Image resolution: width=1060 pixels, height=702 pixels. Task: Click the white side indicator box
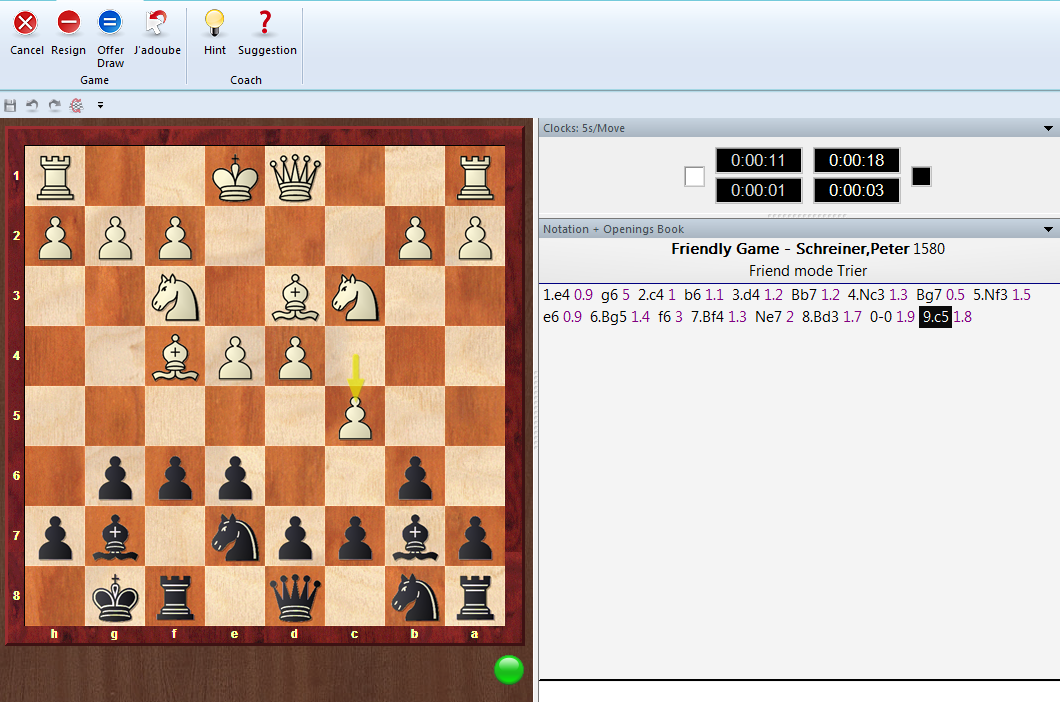(694, 176)
